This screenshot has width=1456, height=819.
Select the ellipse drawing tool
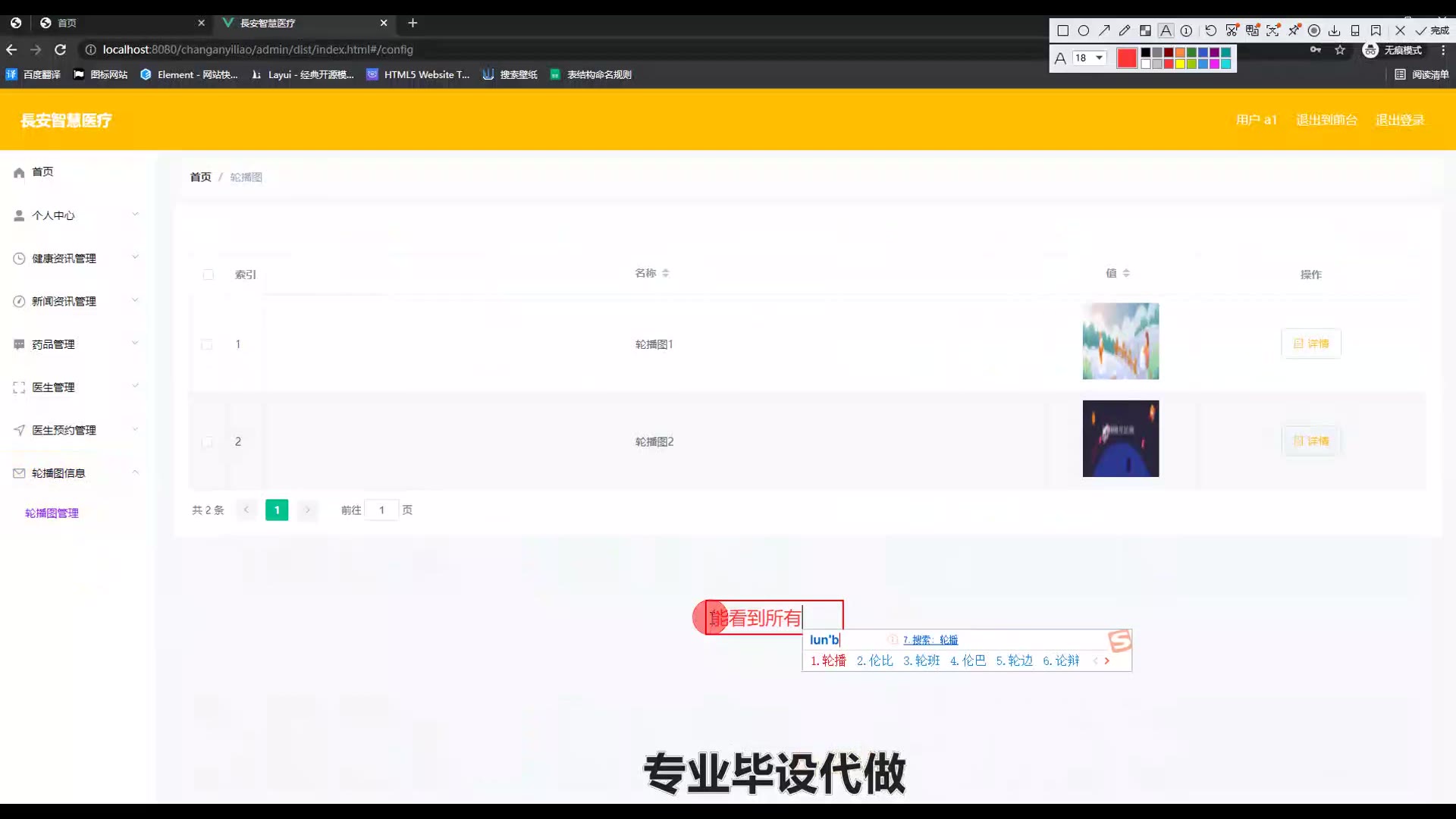click(1084, 30)
